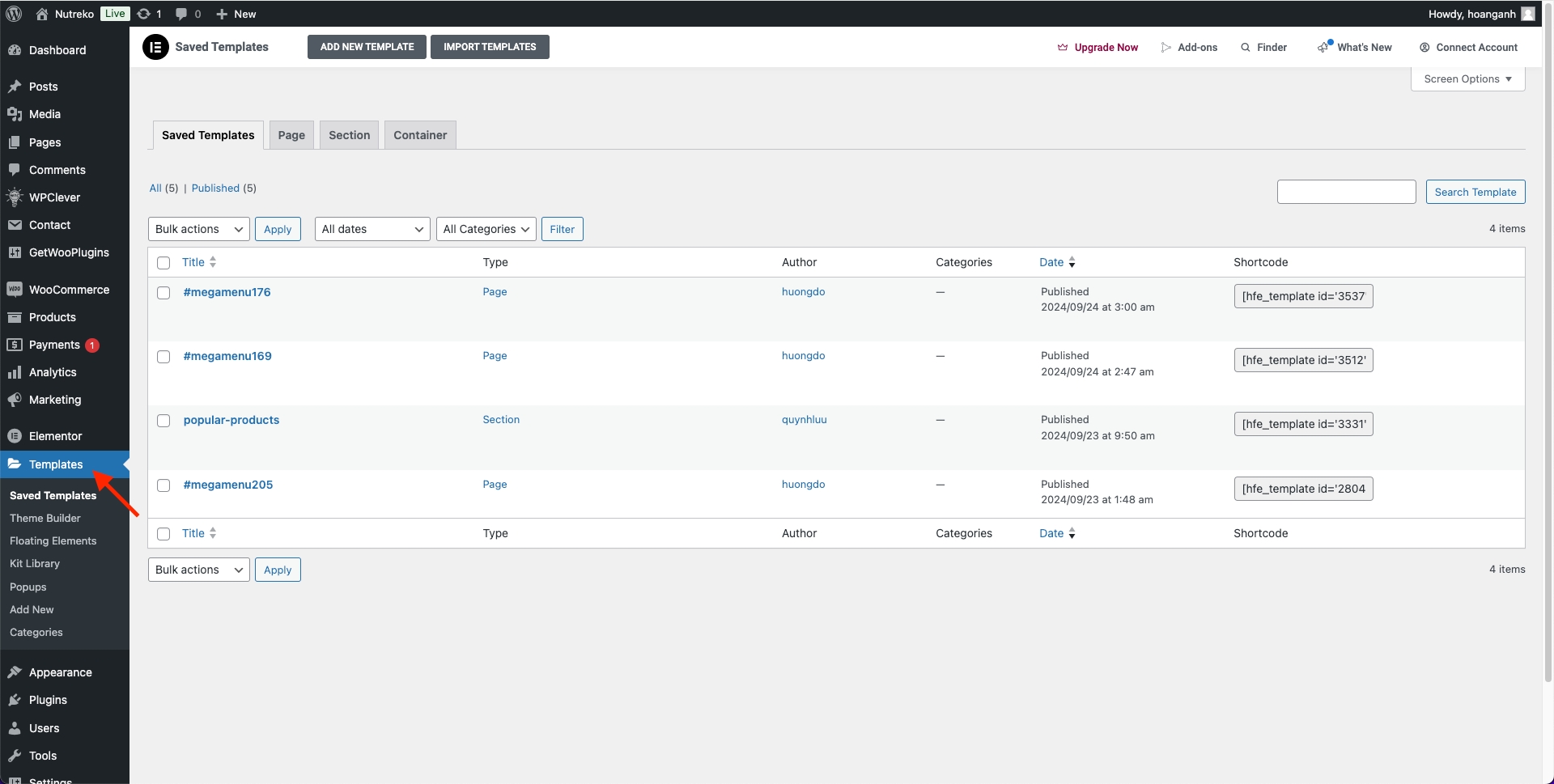Switch to the Section tab
Screen dimensions: 1554x784
pos(349,135)
